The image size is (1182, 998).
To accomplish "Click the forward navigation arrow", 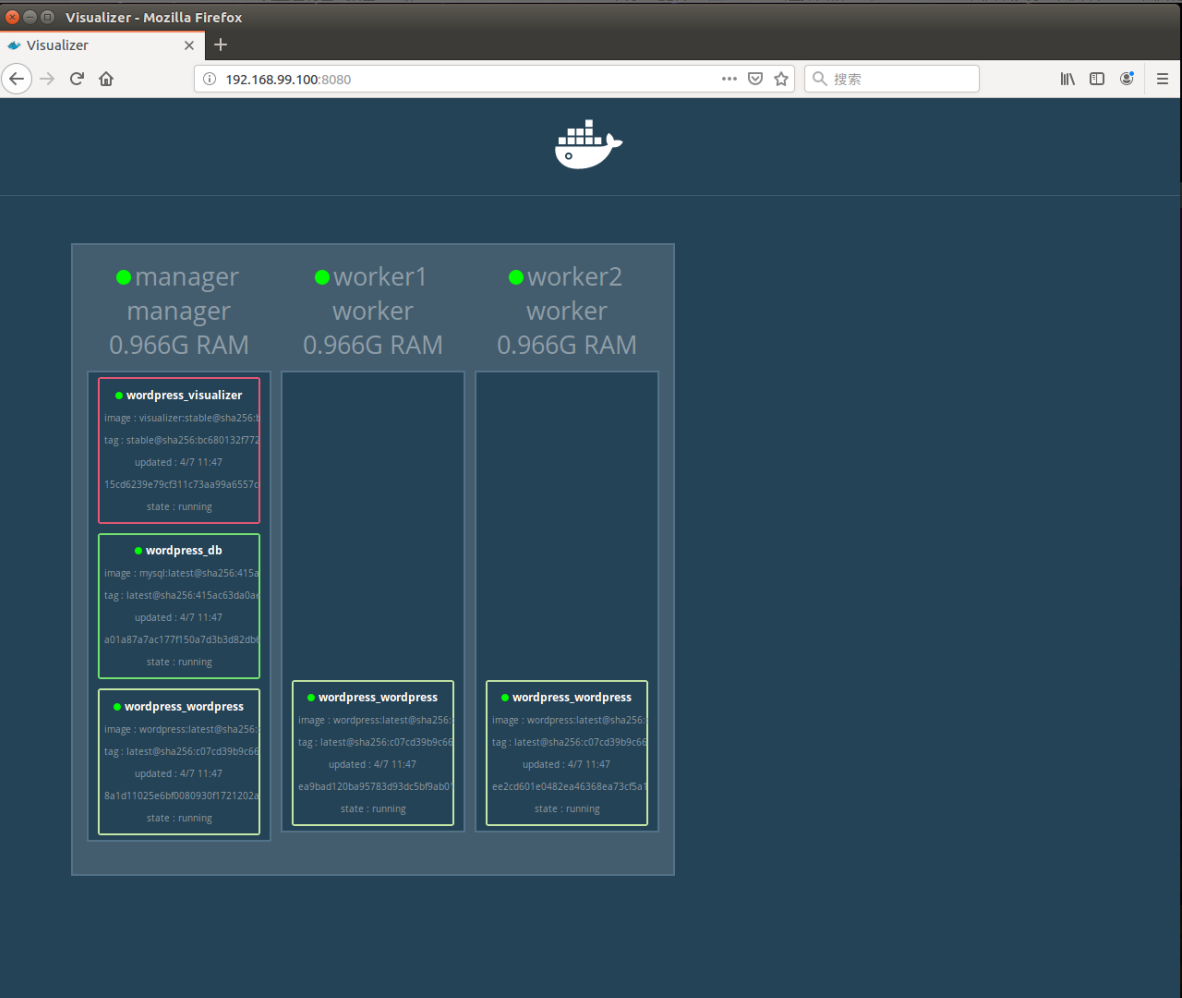I will [x=47, y=78].
